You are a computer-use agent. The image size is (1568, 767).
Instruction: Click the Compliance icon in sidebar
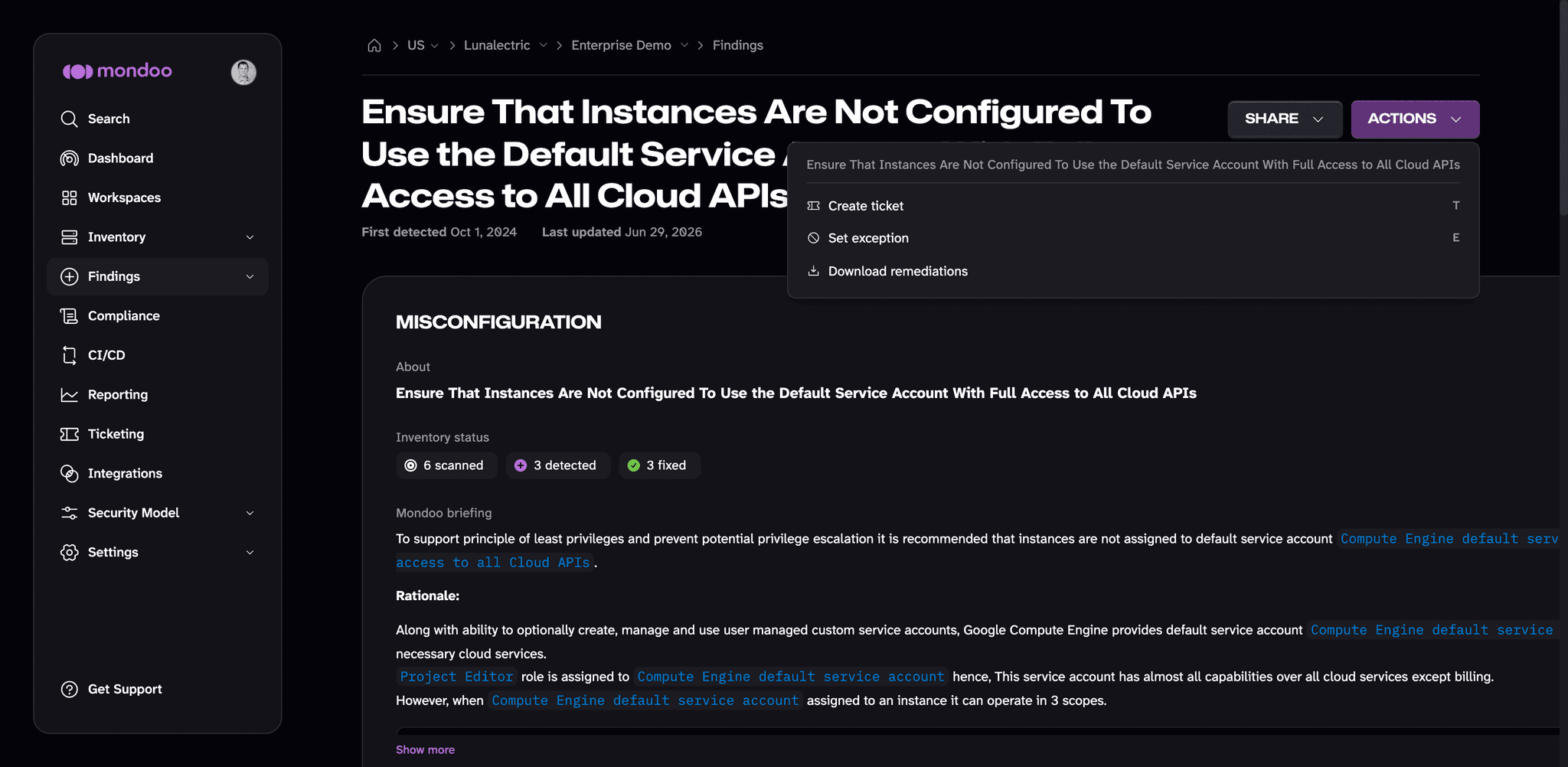click(69, 316)
